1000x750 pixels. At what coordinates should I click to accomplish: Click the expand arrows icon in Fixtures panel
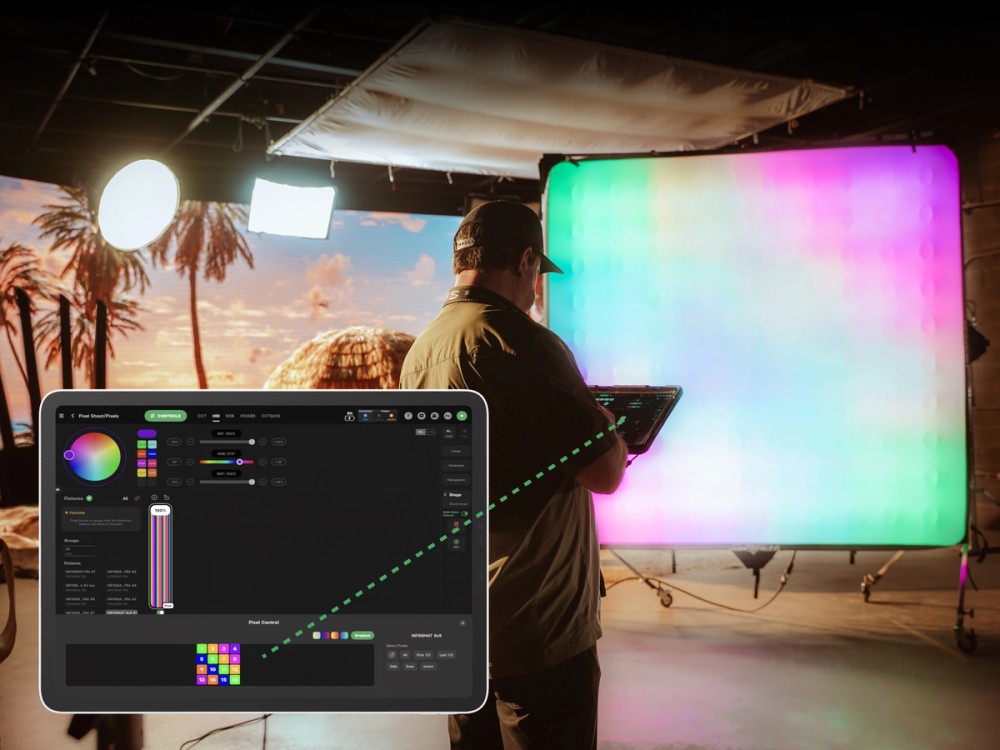click(x=137, y=498)
